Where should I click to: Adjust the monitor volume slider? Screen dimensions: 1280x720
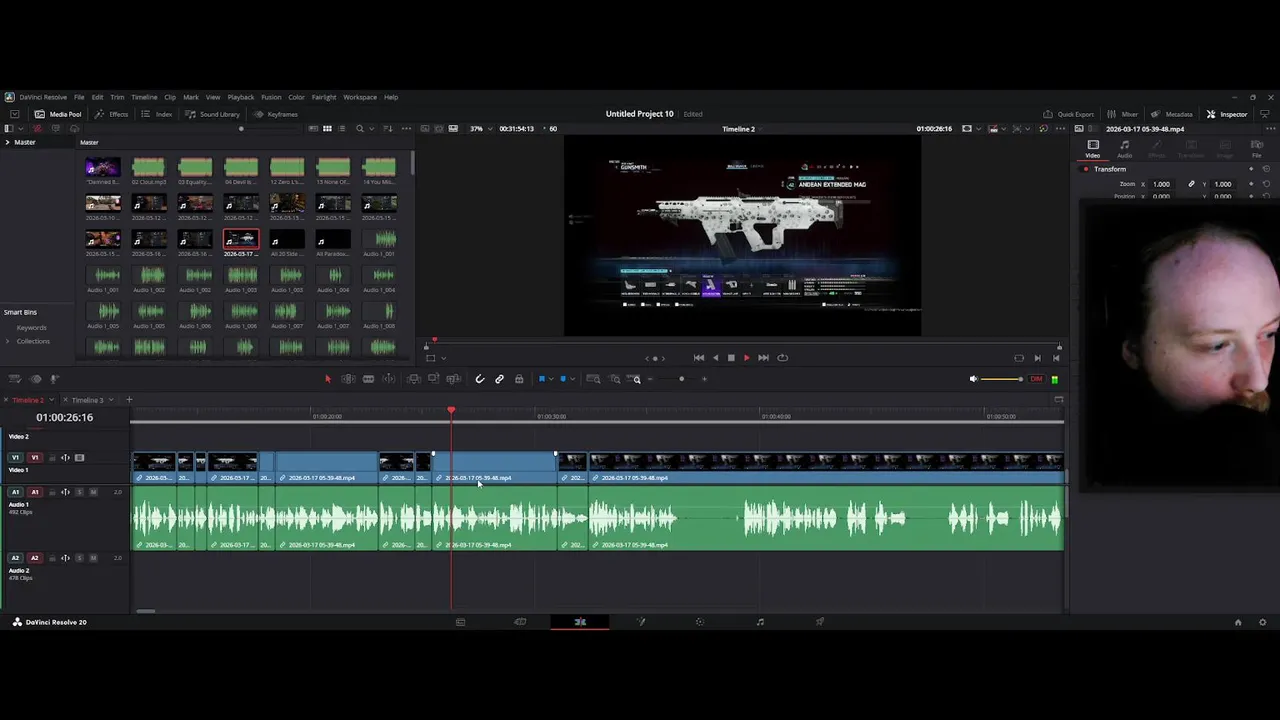pyautogui.click(x=1002, y=379)
